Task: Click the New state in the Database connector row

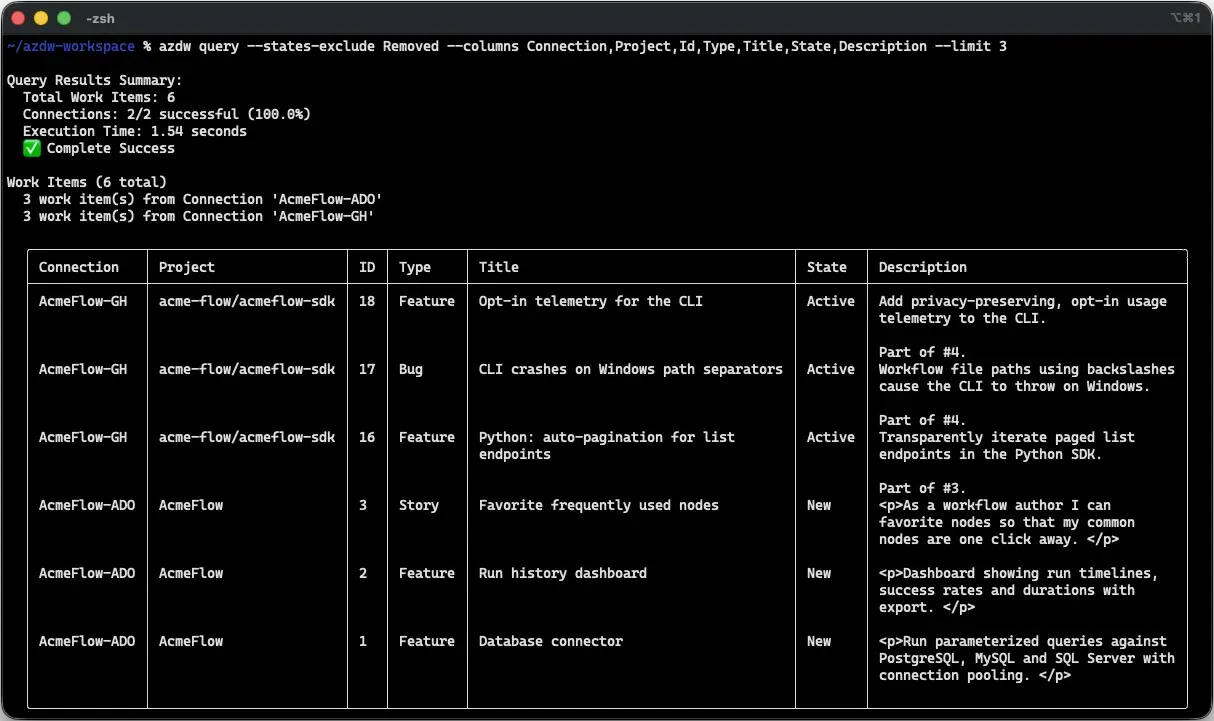Action: (x=819, y=641)
